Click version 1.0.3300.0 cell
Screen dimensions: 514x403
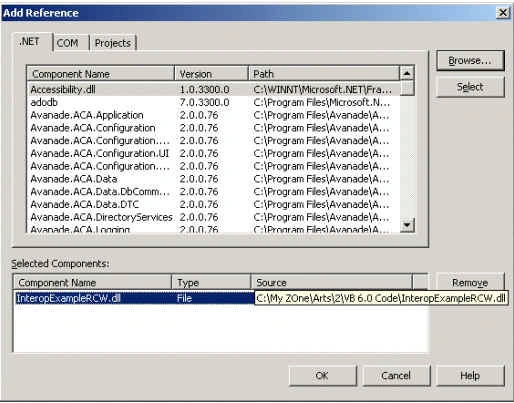[204, 89]
